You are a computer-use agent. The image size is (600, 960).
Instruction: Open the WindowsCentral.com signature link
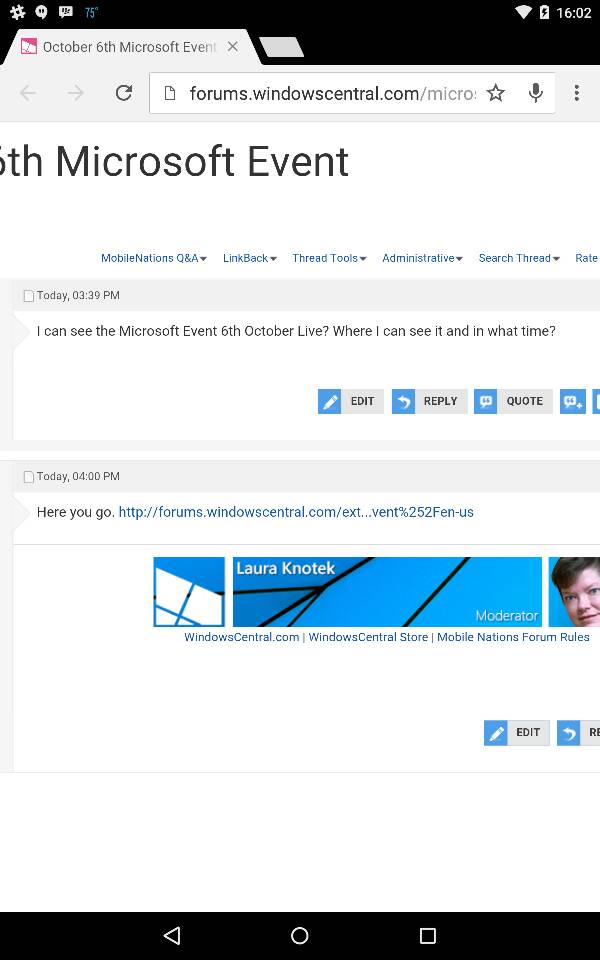click(x=242, y=637)
